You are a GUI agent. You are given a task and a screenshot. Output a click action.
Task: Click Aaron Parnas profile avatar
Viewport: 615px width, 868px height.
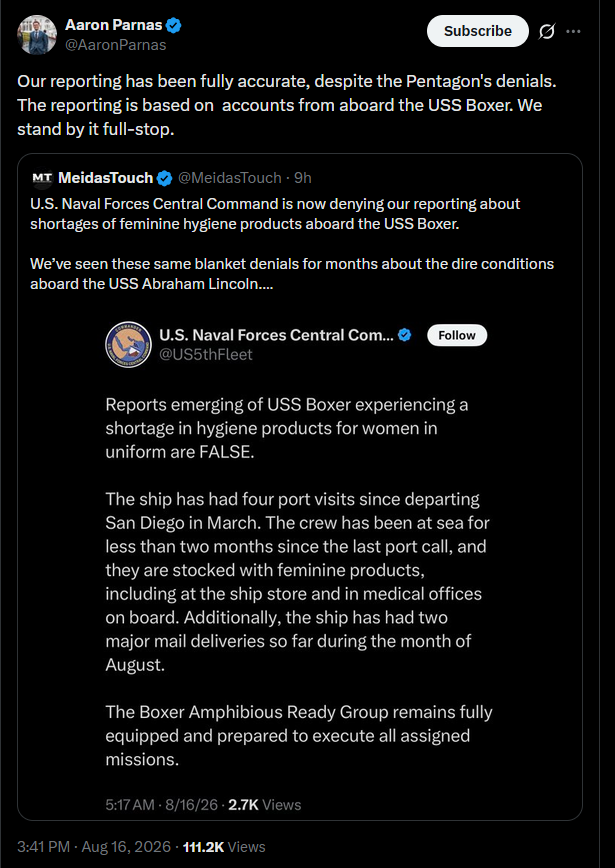click(37, 35)
